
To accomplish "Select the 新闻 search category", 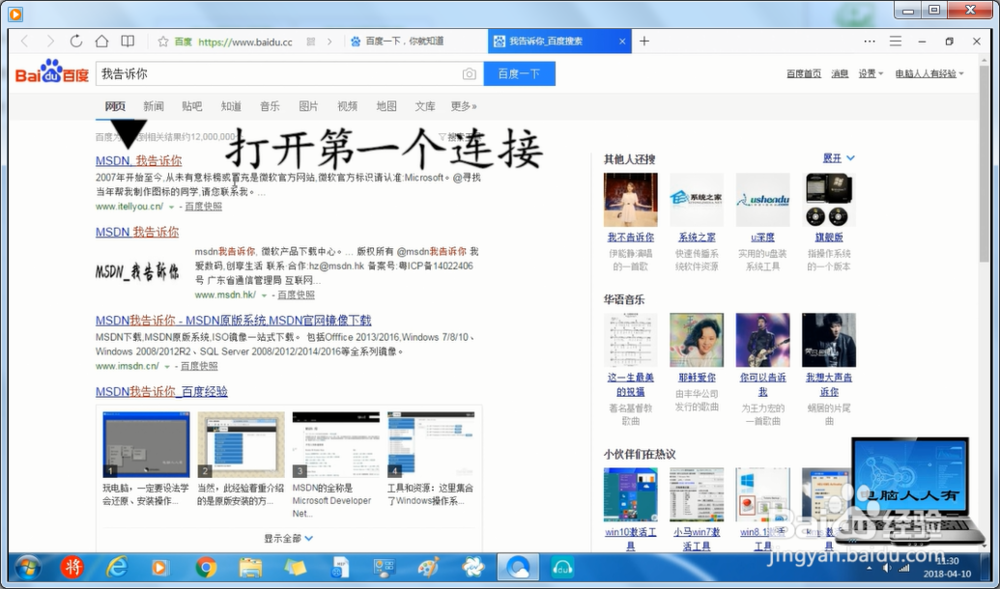I will coord(153,106).
